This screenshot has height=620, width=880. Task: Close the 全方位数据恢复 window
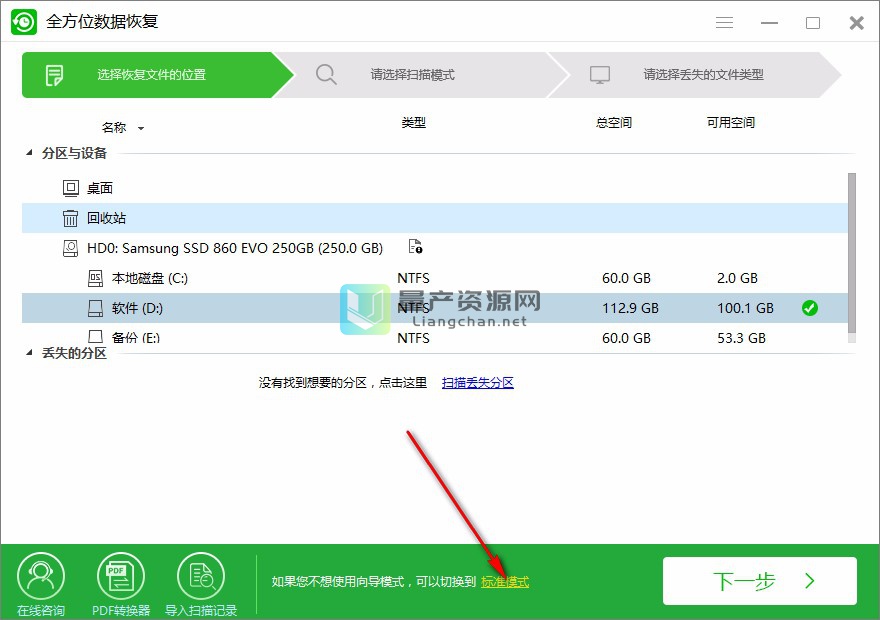(856, 22)
